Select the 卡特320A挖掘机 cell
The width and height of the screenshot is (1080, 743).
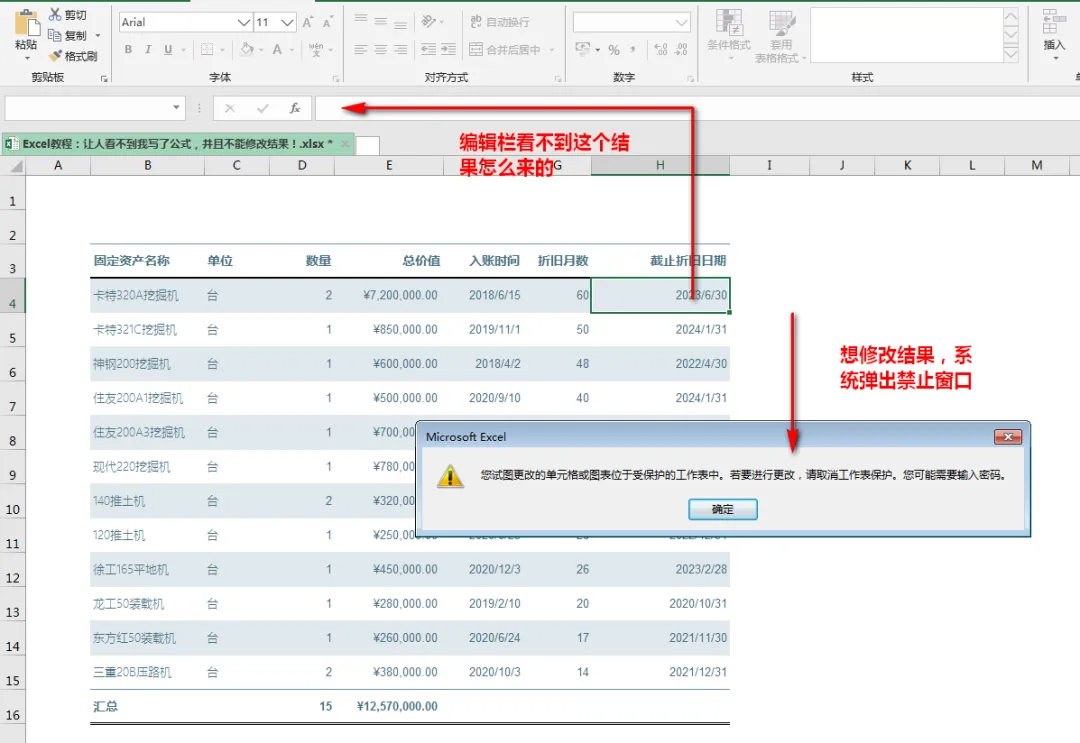[147, 295]
